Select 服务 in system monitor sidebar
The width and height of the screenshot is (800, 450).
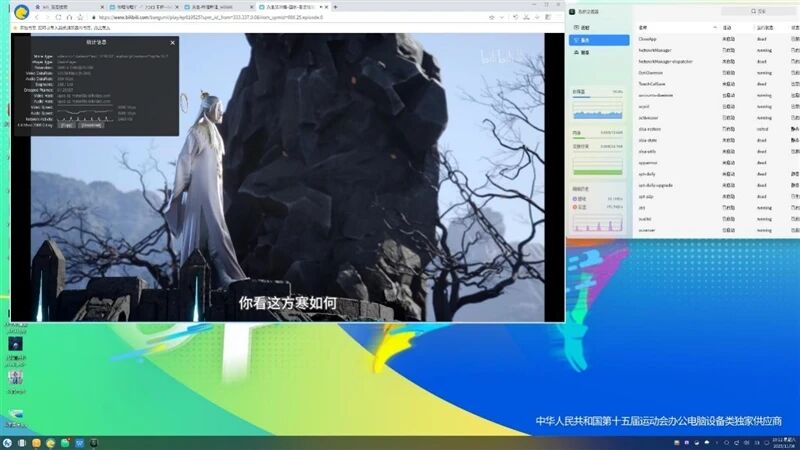pos(585,40)
